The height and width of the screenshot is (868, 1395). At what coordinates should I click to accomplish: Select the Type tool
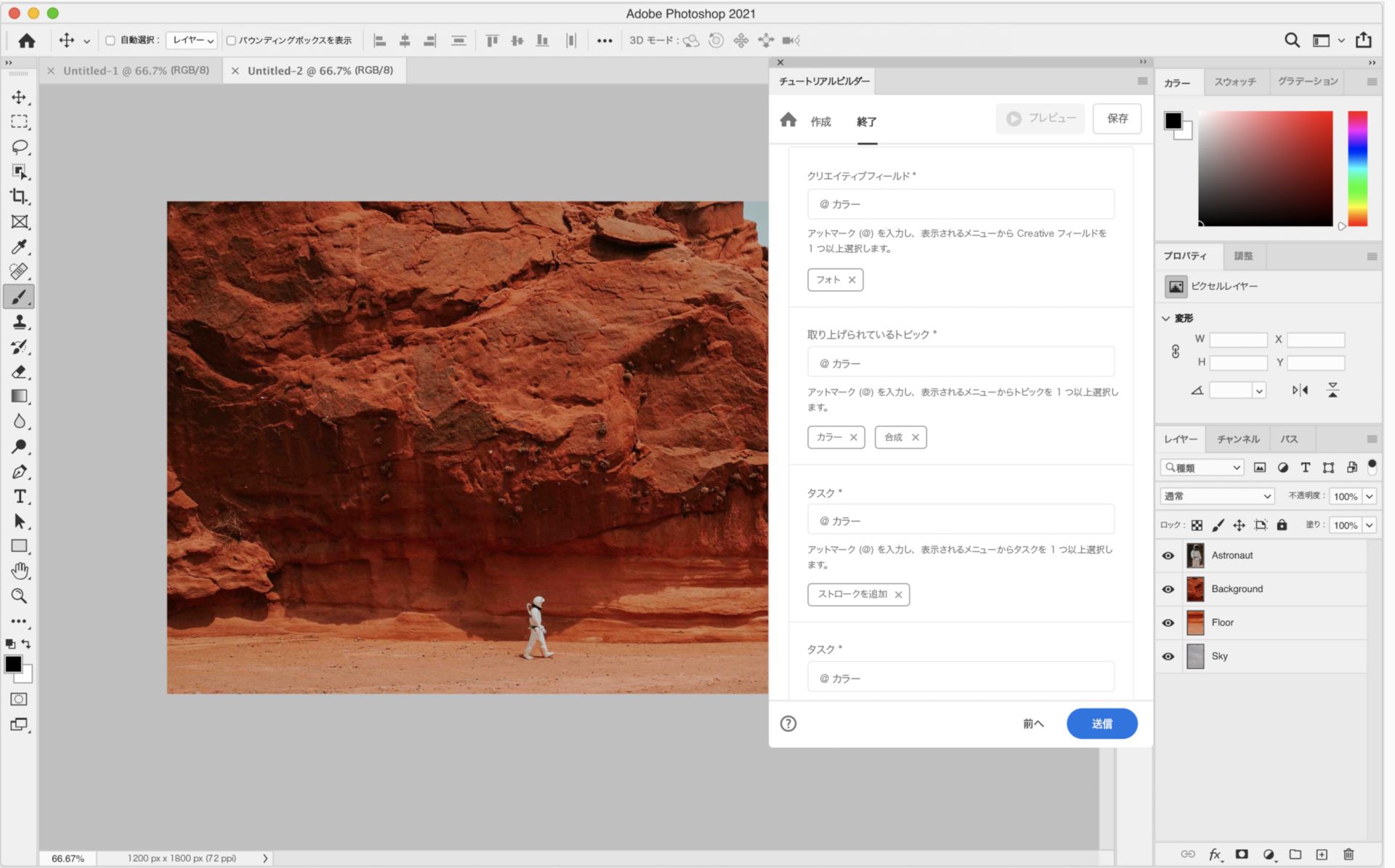[20, 497]
